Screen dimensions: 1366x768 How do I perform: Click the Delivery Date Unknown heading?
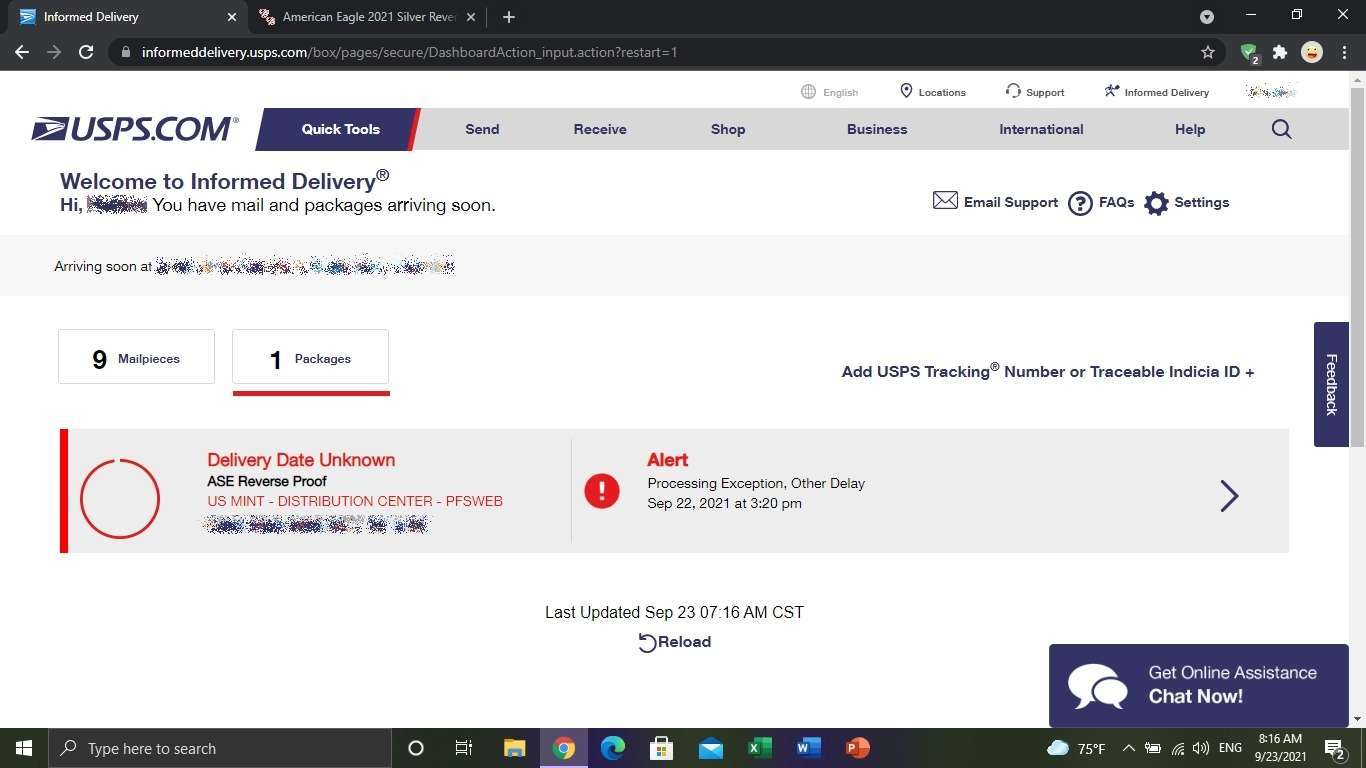coord(301,460)
